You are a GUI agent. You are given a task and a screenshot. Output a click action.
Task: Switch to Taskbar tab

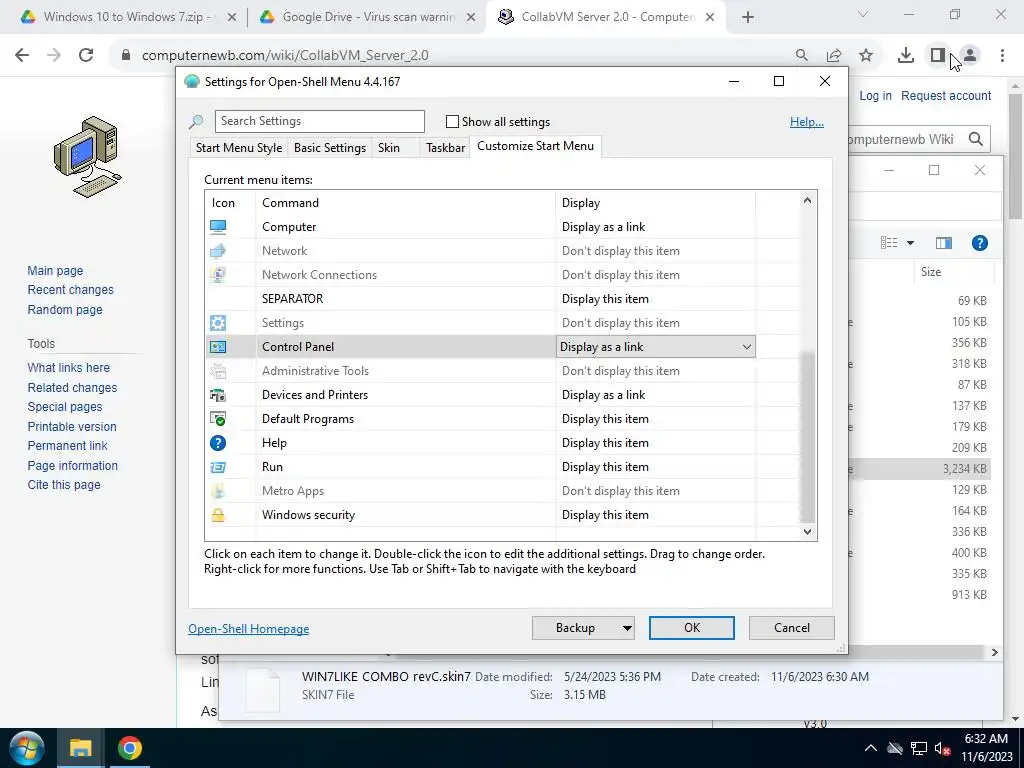[445, 148]
